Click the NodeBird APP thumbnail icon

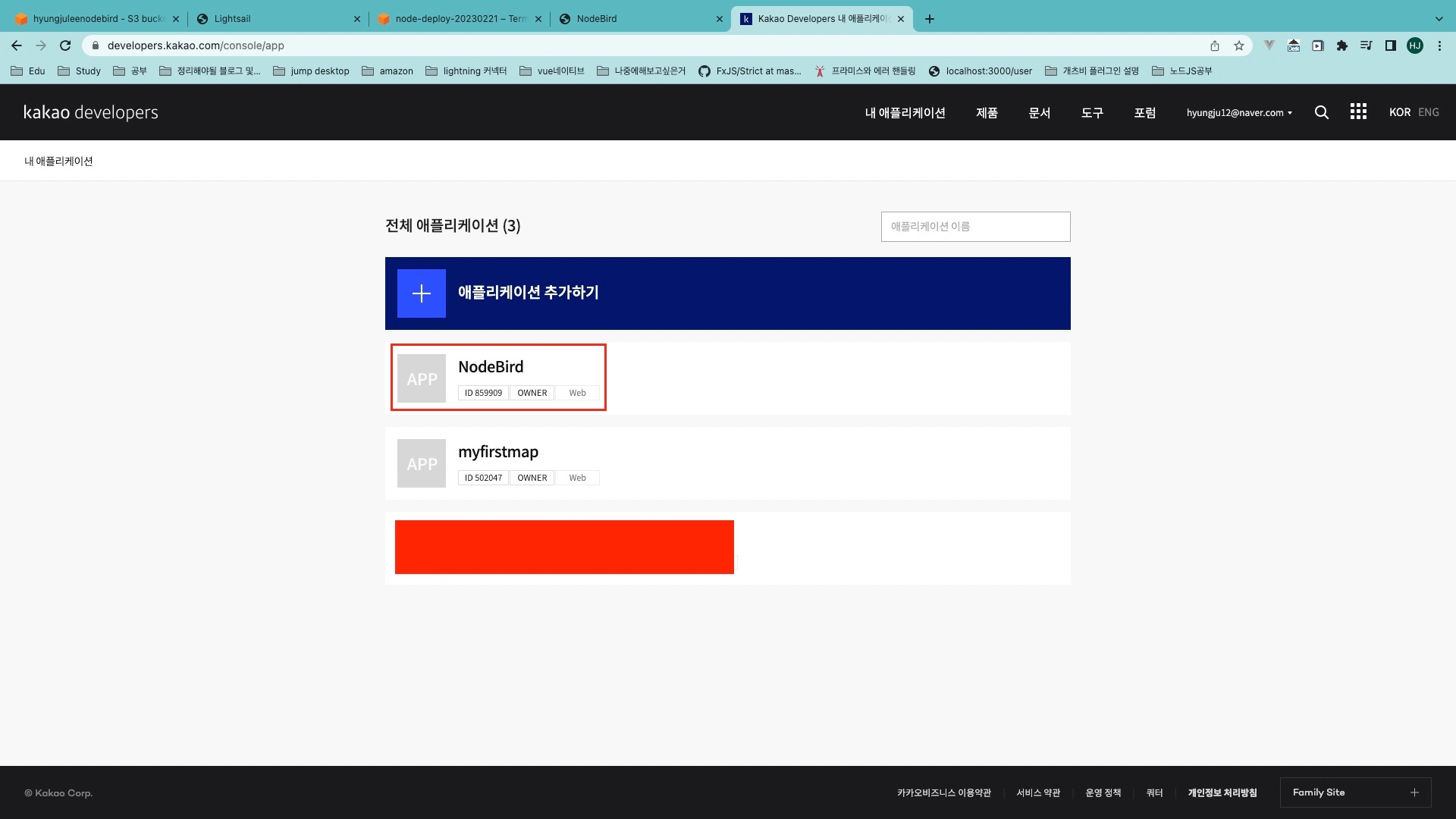click(422, 378)
